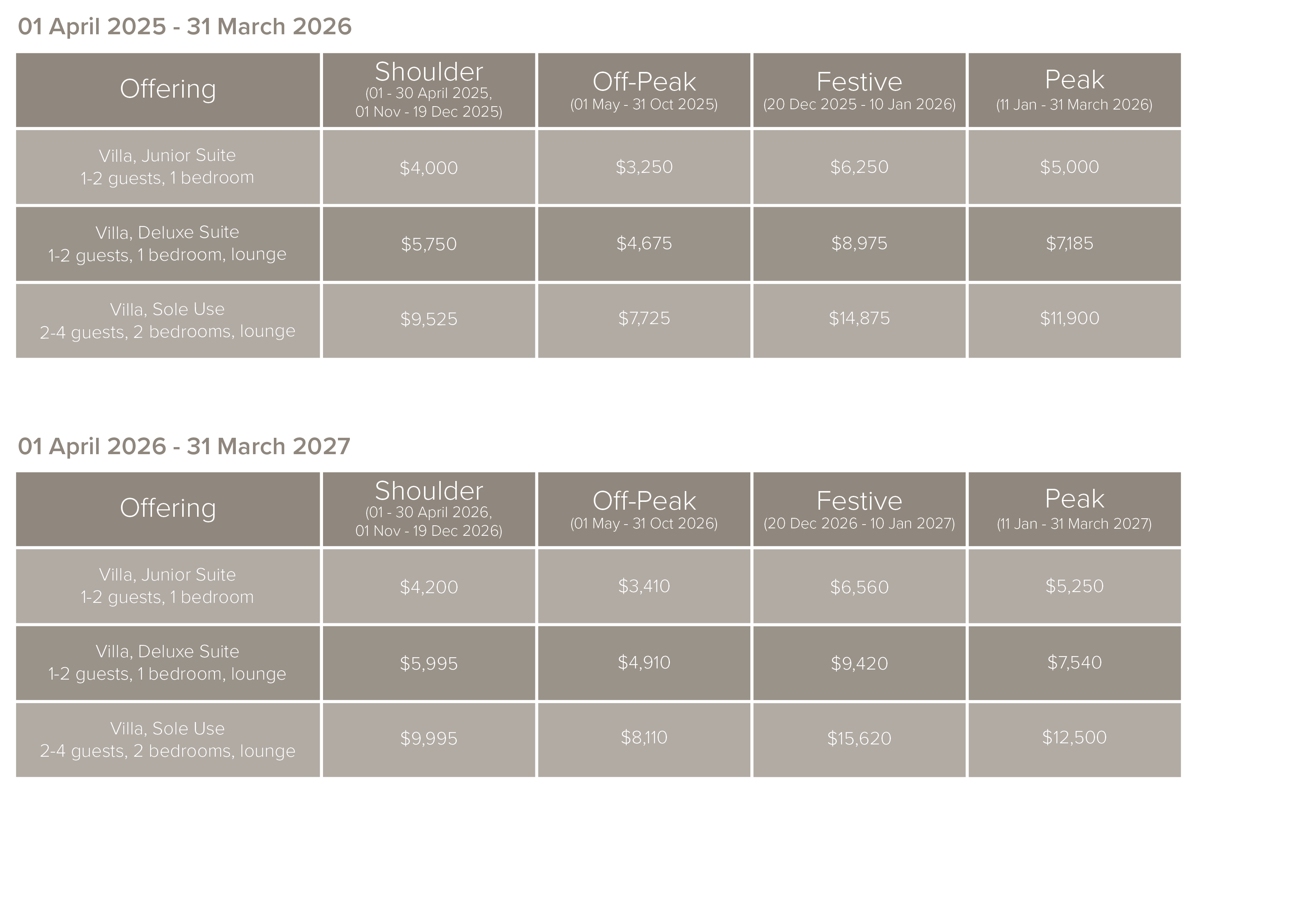
Task: Select the Off-Peak header for May–Oct 2025
Action: pyautogui.click(x=644, y=89)
